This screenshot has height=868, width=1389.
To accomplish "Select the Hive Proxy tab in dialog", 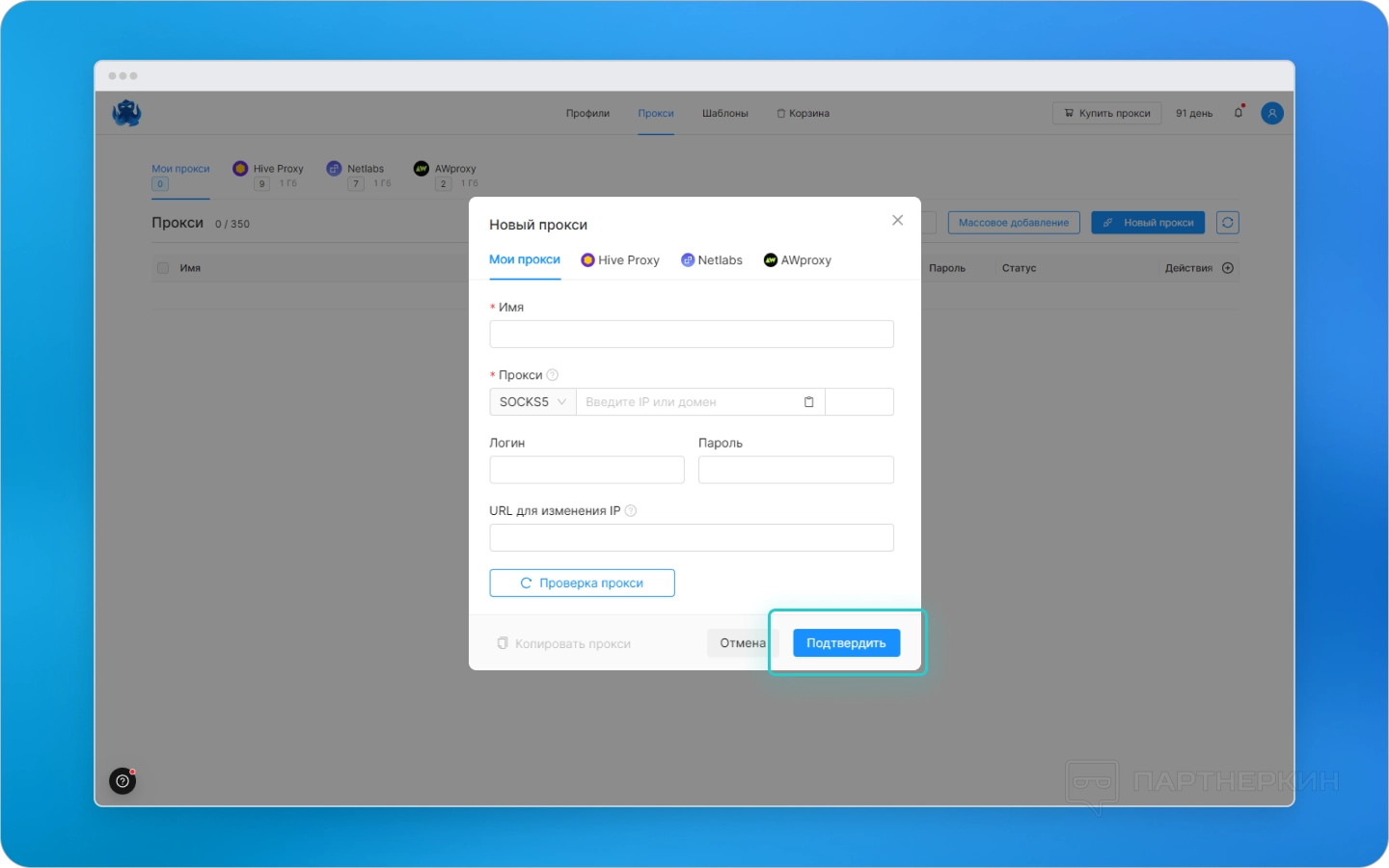I will pos(620,260).
